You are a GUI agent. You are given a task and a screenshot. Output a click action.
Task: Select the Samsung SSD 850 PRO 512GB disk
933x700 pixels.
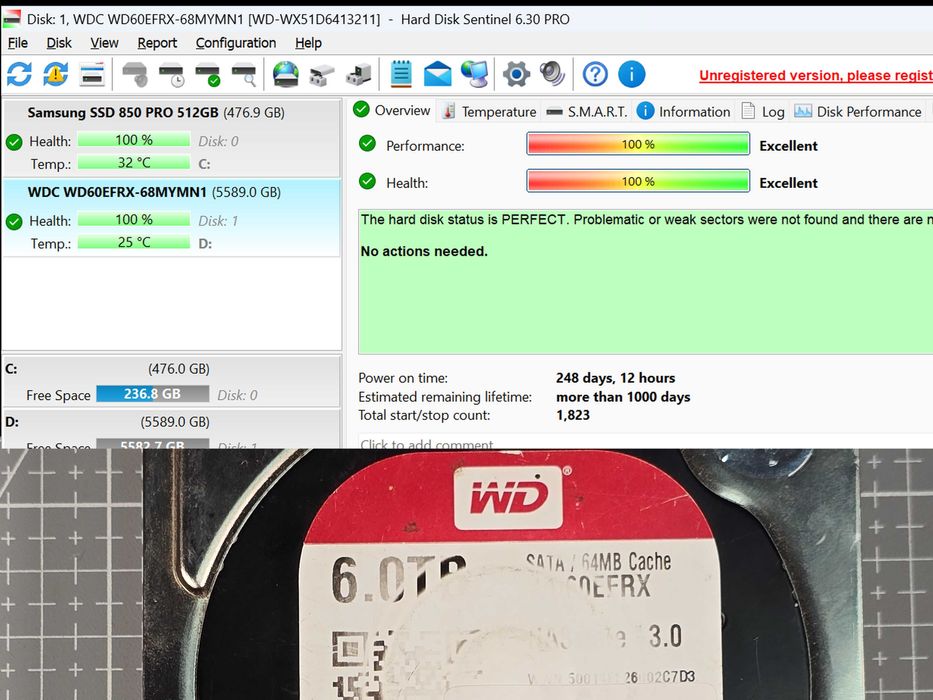point(172,138)
